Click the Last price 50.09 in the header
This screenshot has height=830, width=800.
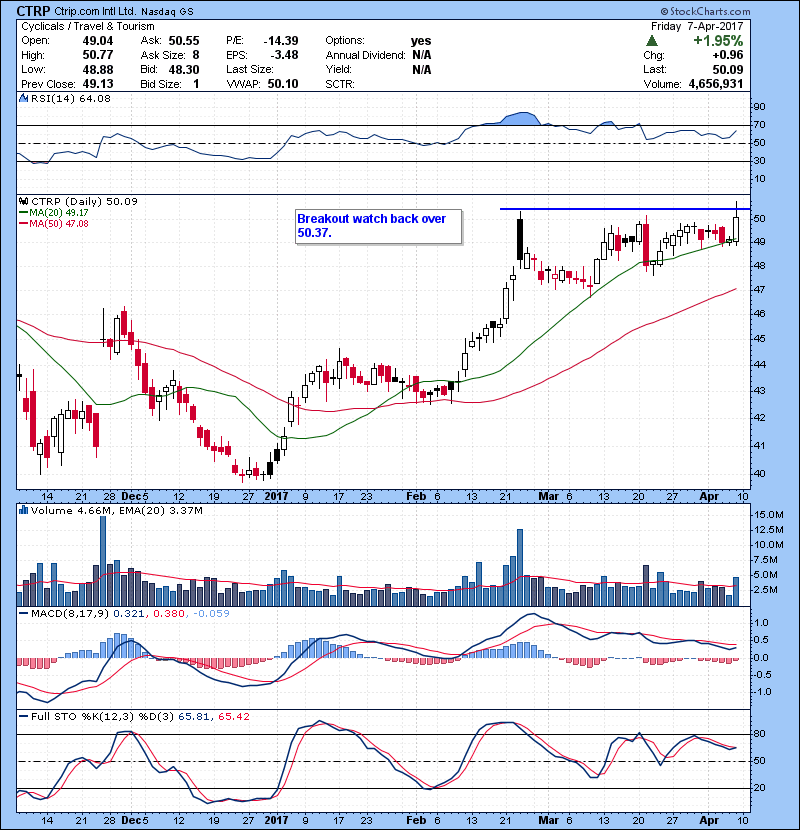(x=727, y=69)
